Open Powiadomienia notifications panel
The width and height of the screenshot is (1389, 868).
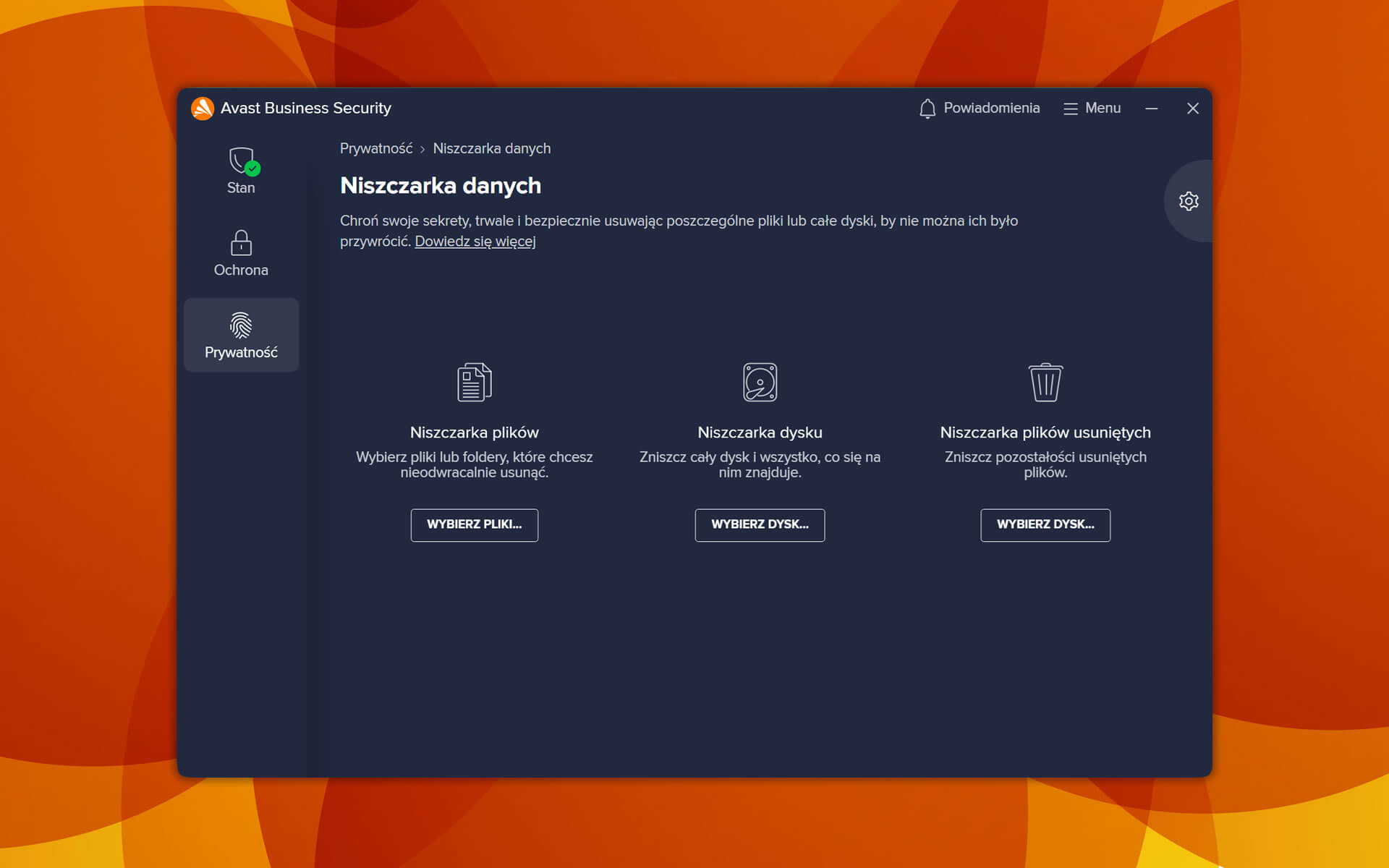(991, 109)
